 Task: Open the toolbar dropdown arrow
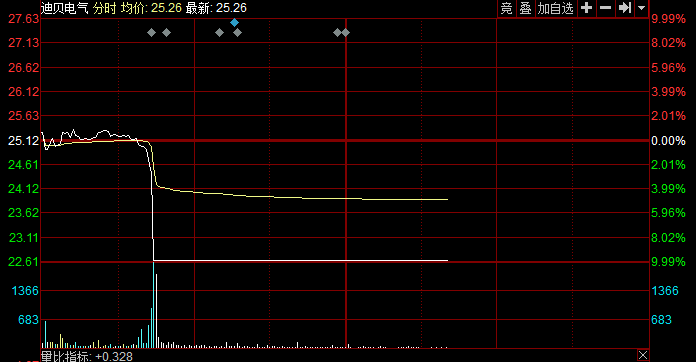click(641, 8)
